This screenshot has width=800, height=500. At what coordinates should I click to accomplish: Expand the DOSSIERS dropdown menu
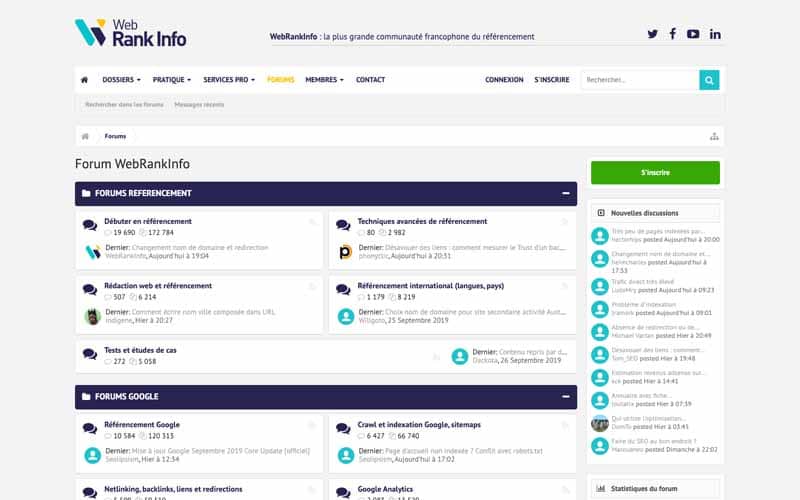point(121,80)
